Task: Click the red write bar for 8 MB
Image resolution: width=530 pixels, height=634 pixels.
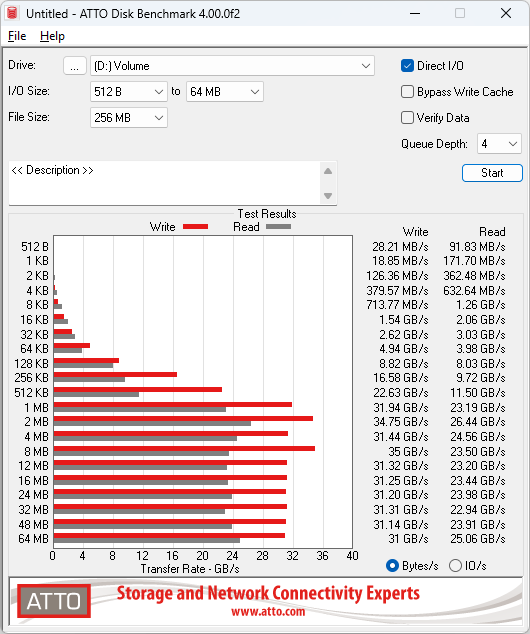Action: tap(184, 448)
